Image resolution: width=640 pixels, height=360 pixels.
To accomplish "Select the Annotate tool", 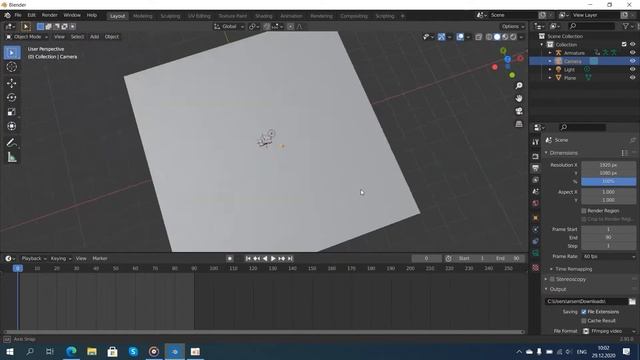I will pos(12,143).
